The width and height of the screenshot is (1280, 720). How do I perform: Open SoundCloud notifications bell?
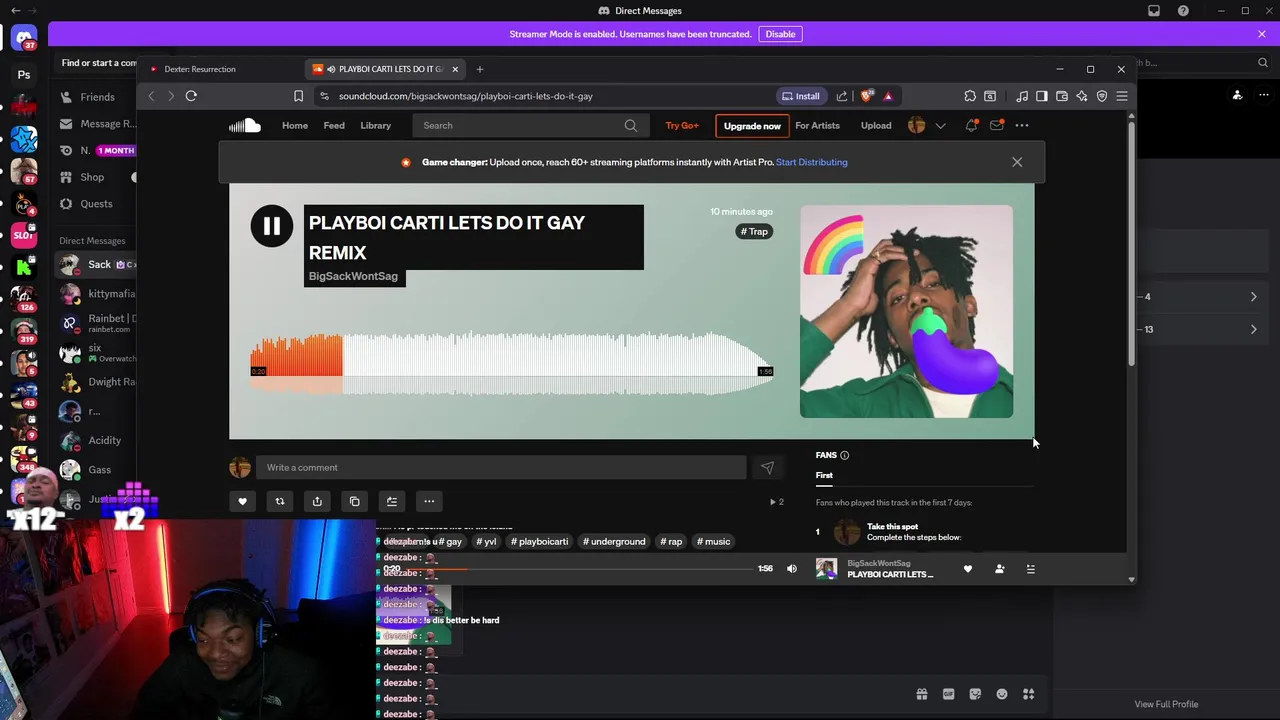click(971, 125)
